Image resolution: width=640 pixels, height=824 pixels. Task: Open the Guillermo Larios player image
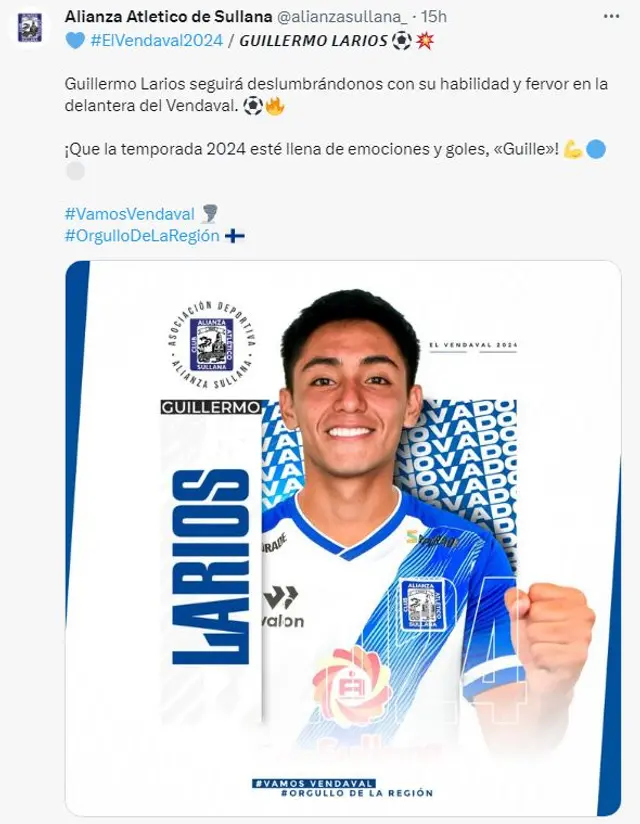(x=343, y=538)
